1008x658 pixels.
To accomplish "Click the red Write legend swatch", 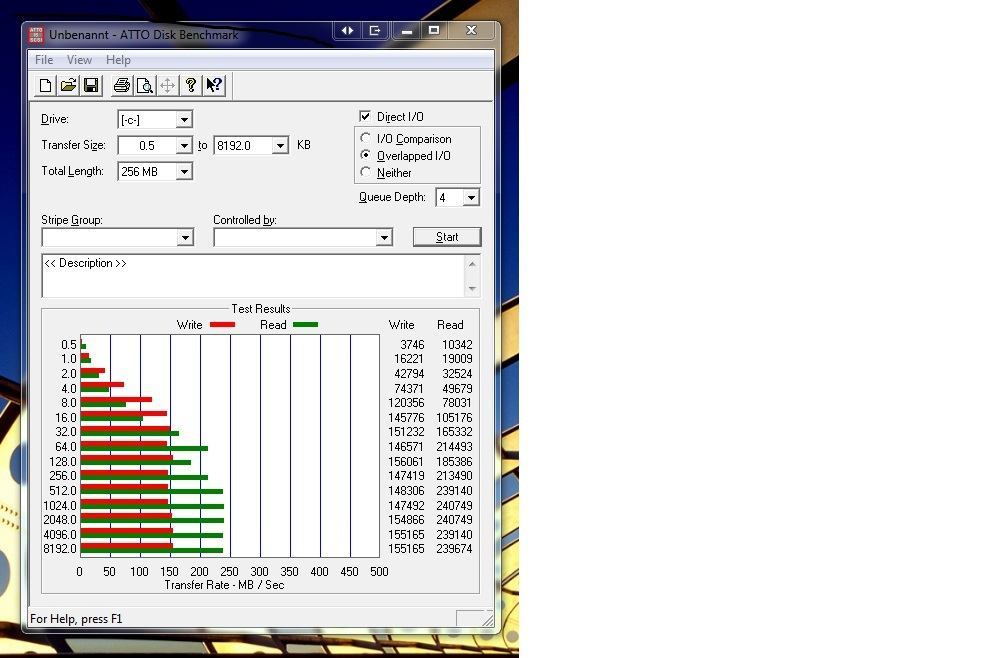I will pos(222,325).
